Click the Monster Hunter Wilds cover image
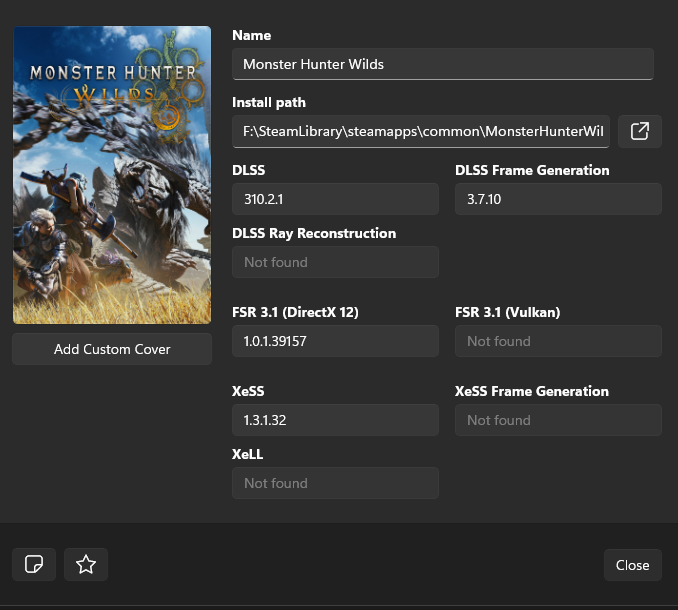678x610 pixels. point(112,175)
